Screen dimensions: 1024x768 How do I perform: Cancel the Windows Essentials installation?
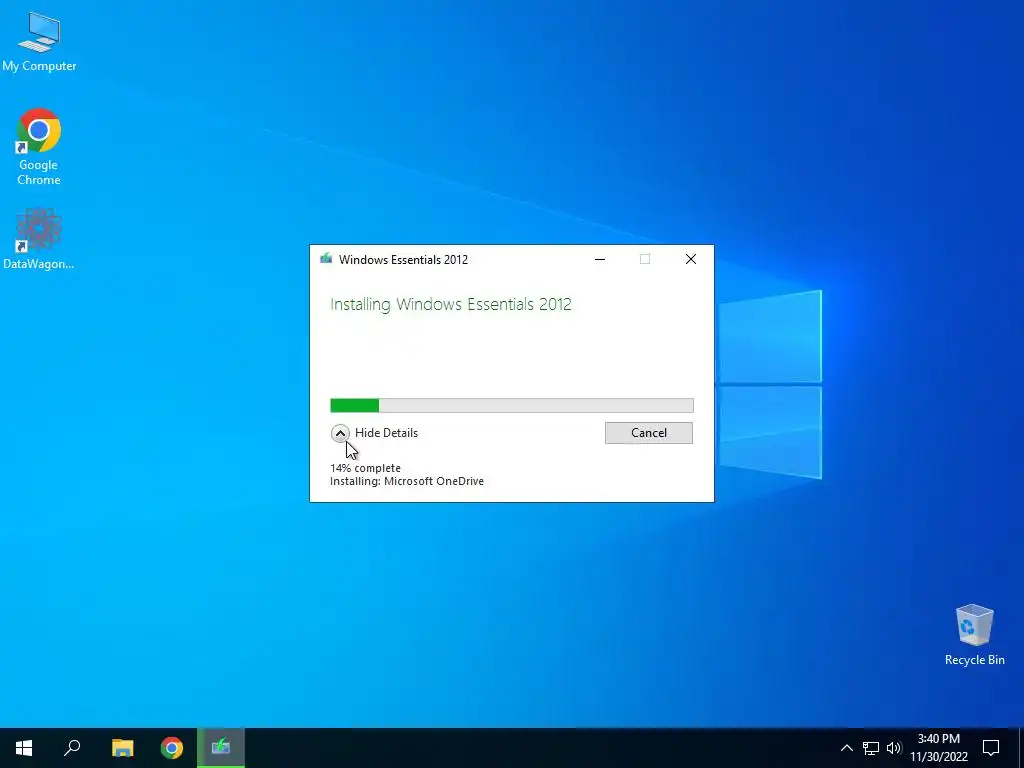tap(648, 433)
